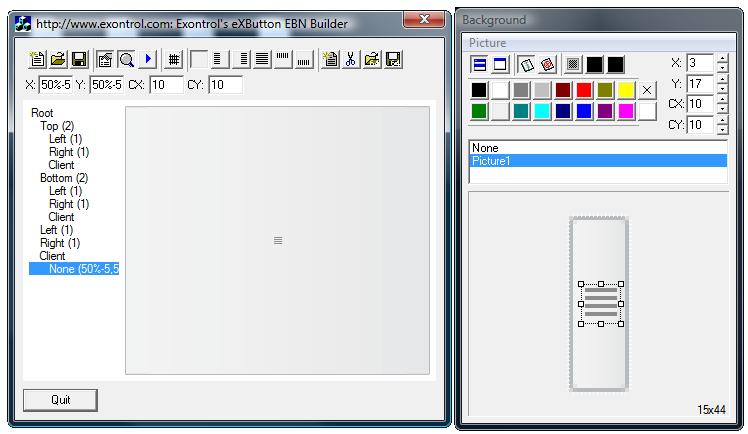This screenshot has height=434, width=748.
Task: Pick the yellow color swatch
Action: pyautogui.click(x=626, y=90)
